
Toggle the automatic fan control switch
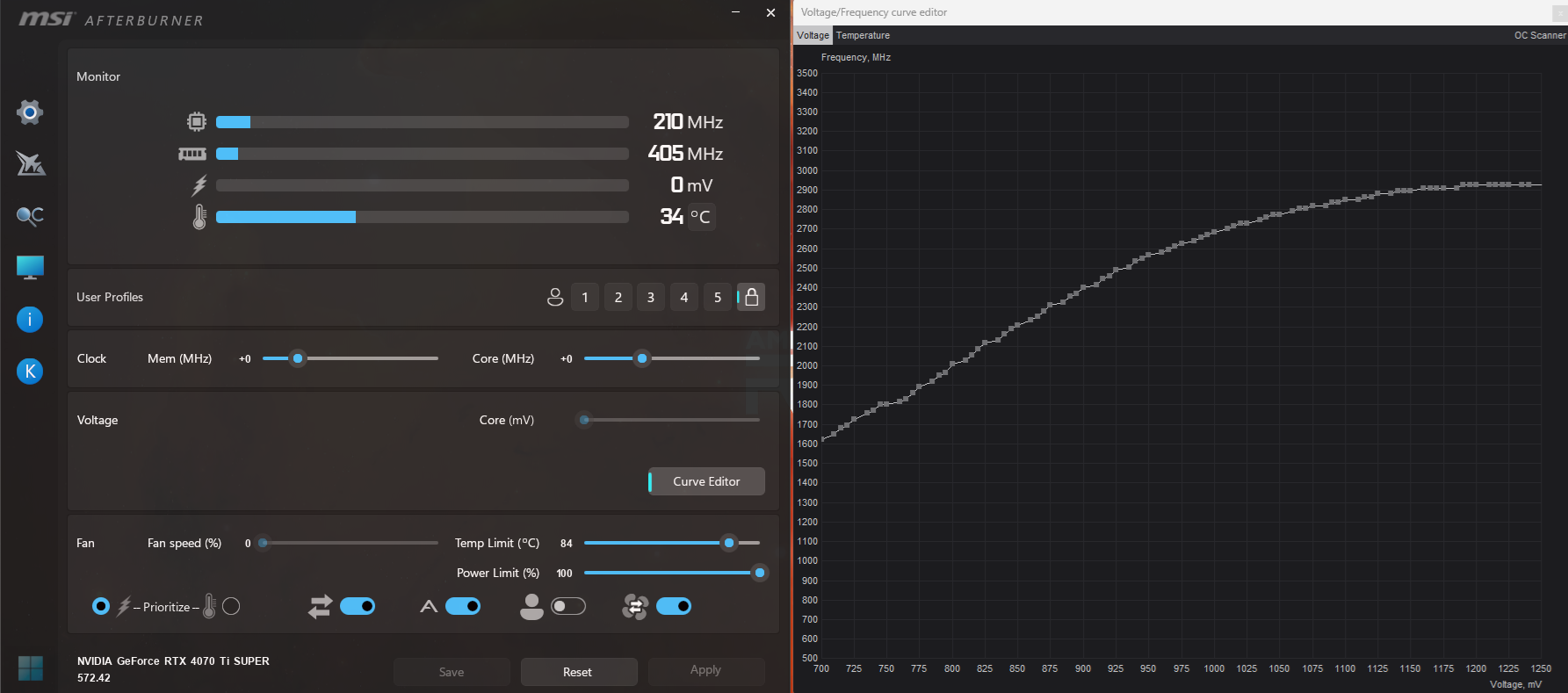click(463, 606)
